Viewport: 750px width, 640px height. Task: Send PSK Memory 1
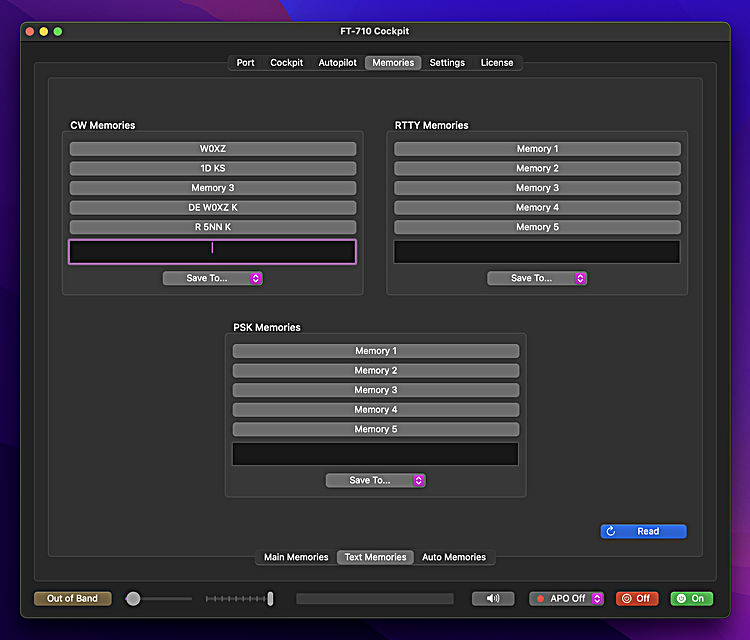[x=376, y=351]
